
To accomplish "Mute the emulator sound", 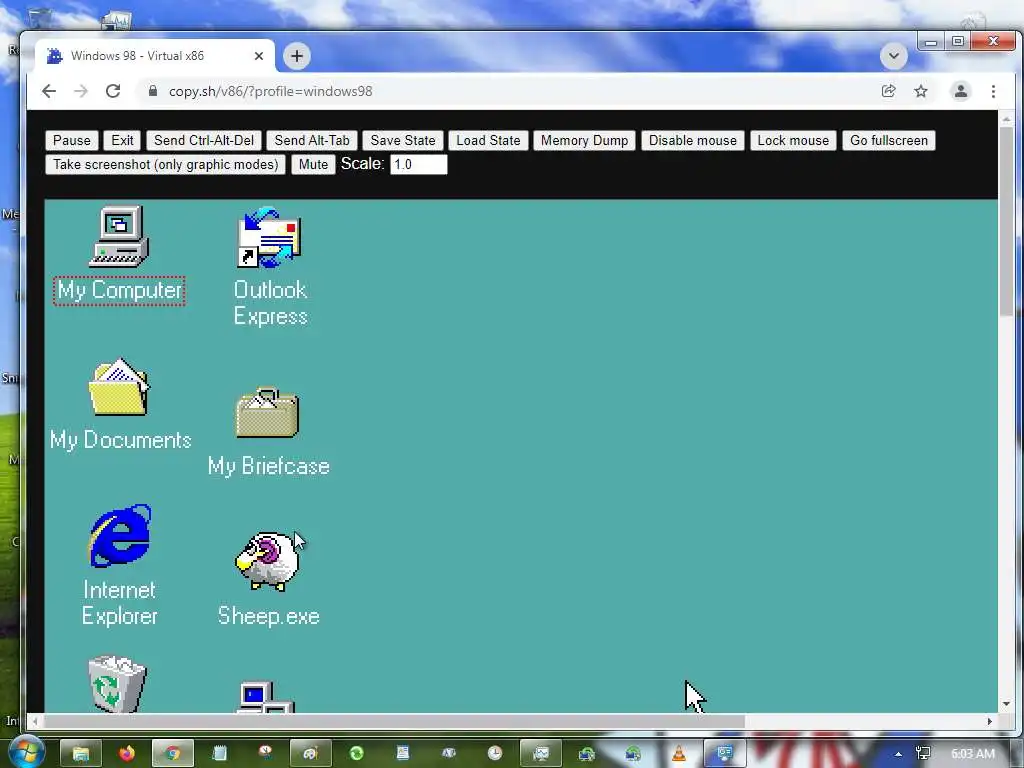I will (x=313, y=165).
